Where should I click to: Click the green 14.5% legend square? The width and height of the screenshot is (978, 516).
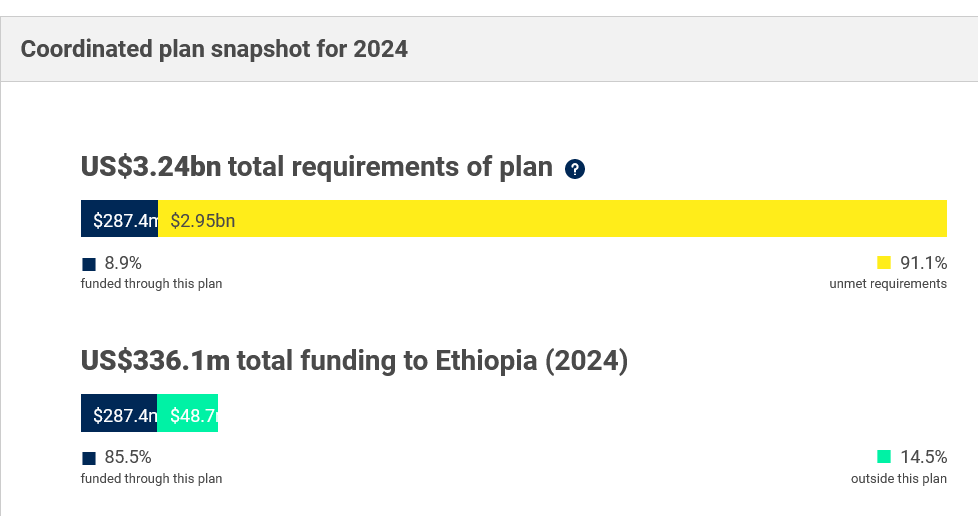coord(884,457)
